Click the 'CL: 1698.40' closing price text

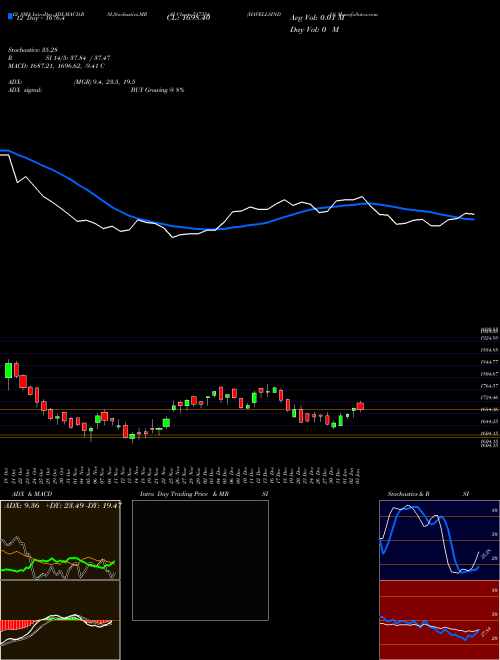tap(188, 18)
